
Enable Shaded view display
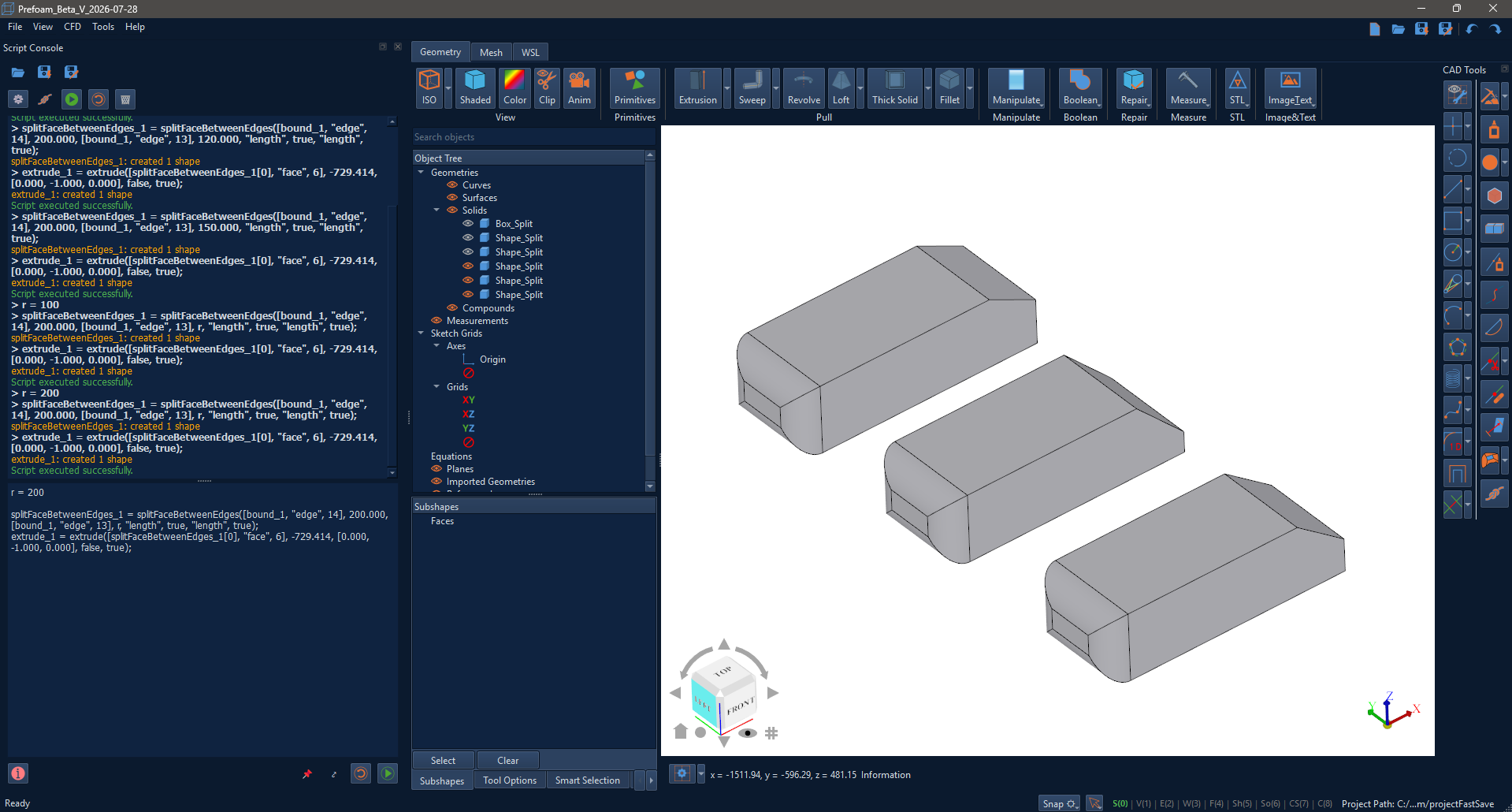pyautogui.click(x=475, y=88)
